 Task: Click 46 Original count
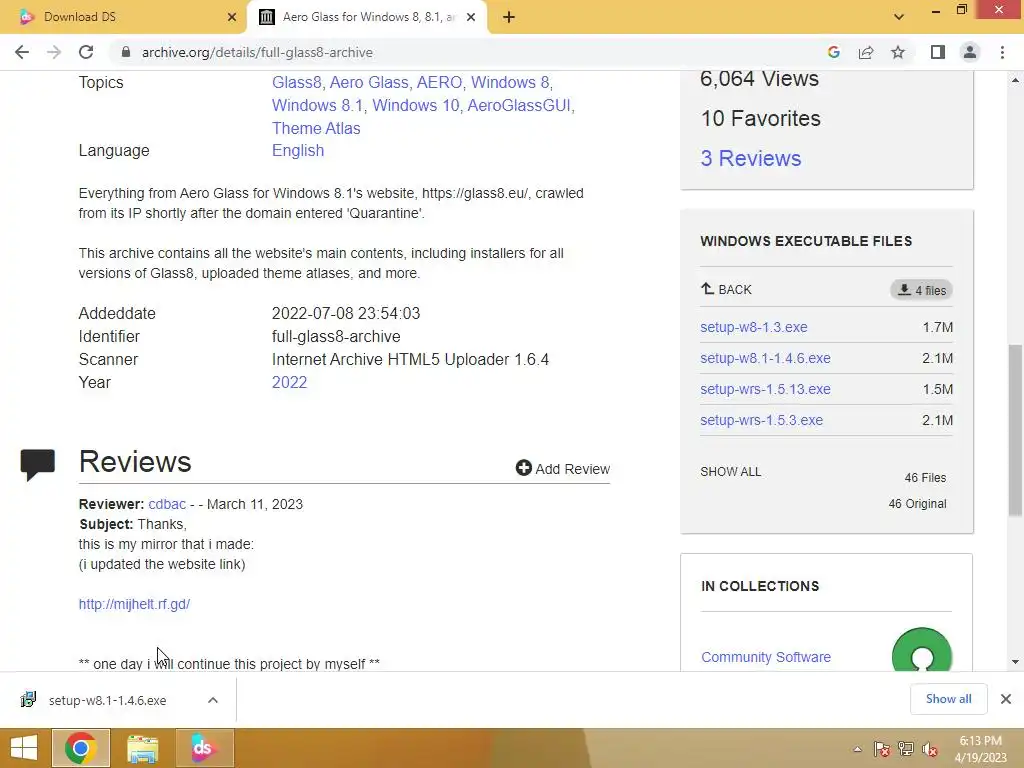917,504
